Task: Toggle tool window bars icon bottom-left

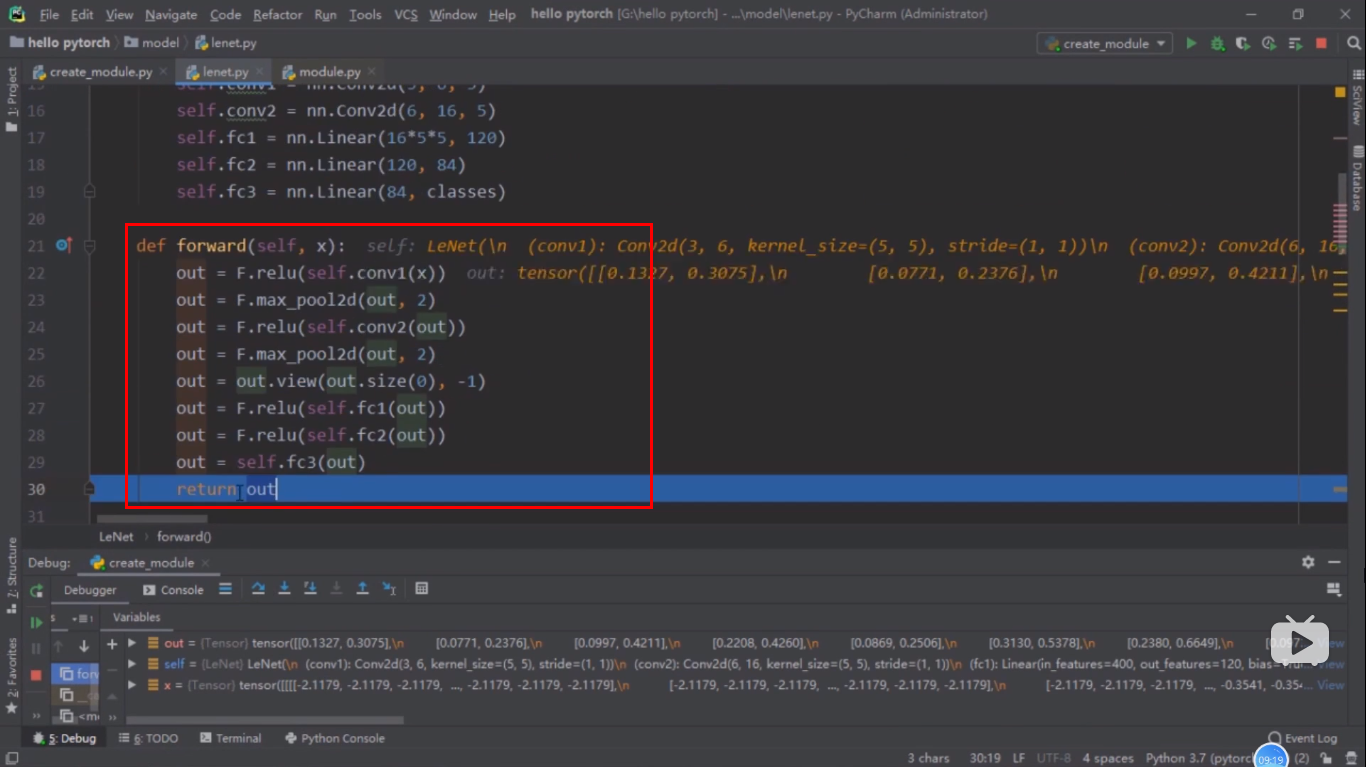Action: point(11,758)
